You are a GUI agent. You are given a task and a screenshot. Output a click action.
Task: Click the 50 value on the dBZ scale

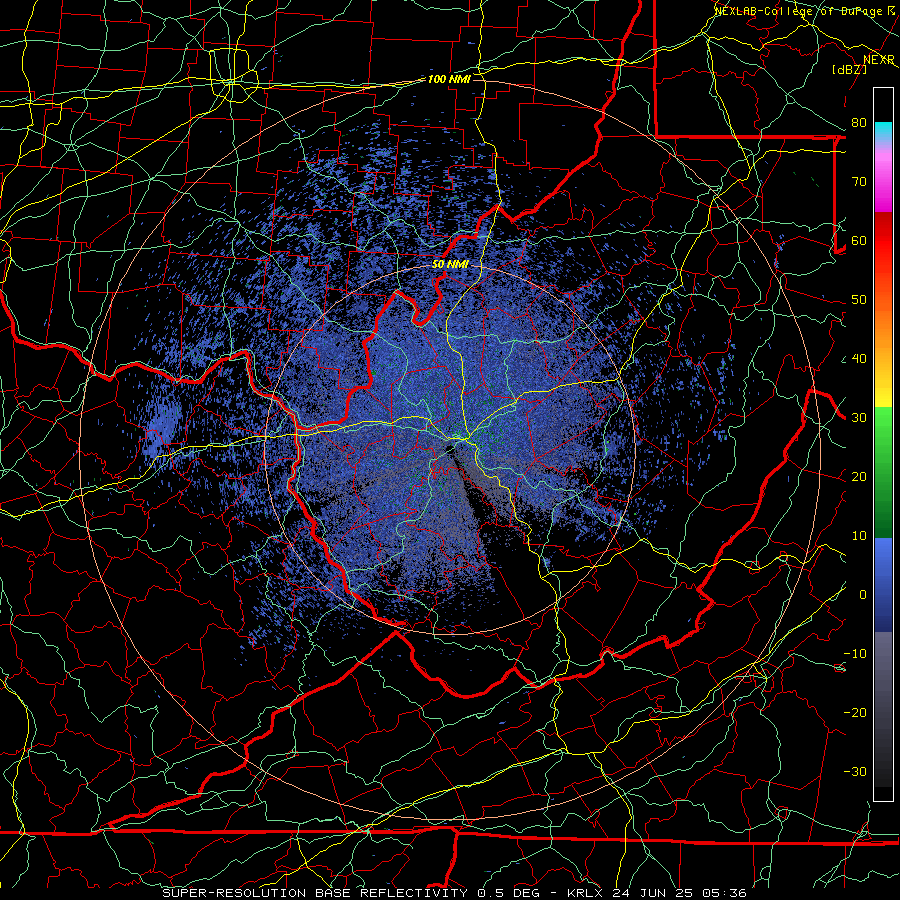tap(859, 300)
